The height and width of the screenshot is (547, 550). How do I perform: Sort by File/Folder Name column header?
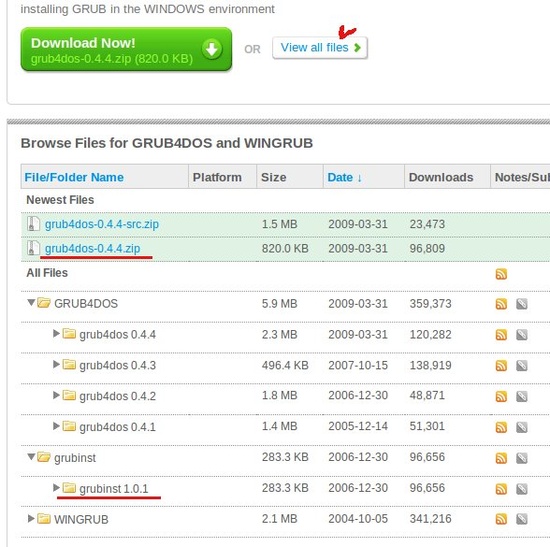[x=74, y=177]
